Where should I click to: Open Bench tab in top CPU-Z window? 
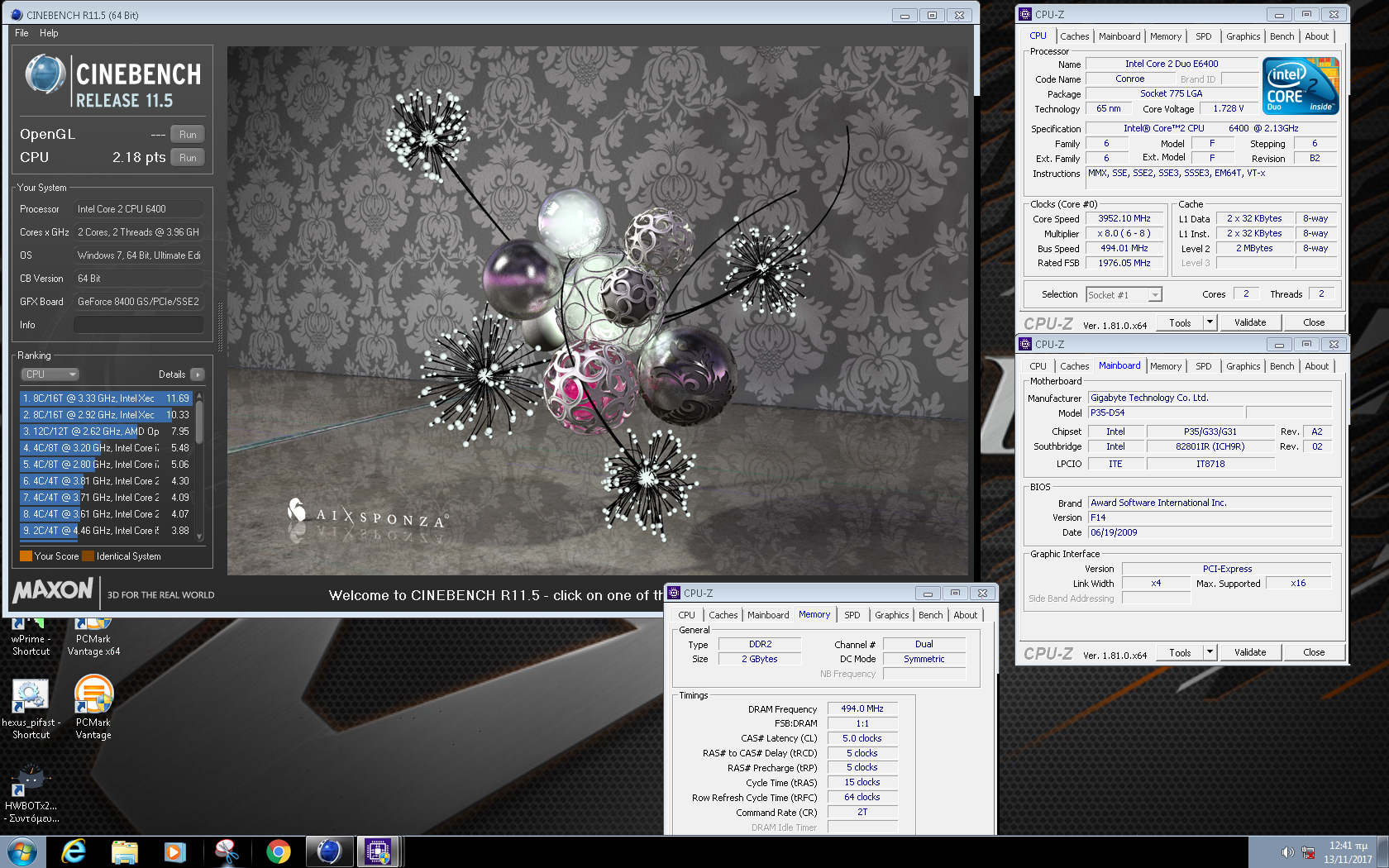pyautogui.click(x=1282, y=36)
